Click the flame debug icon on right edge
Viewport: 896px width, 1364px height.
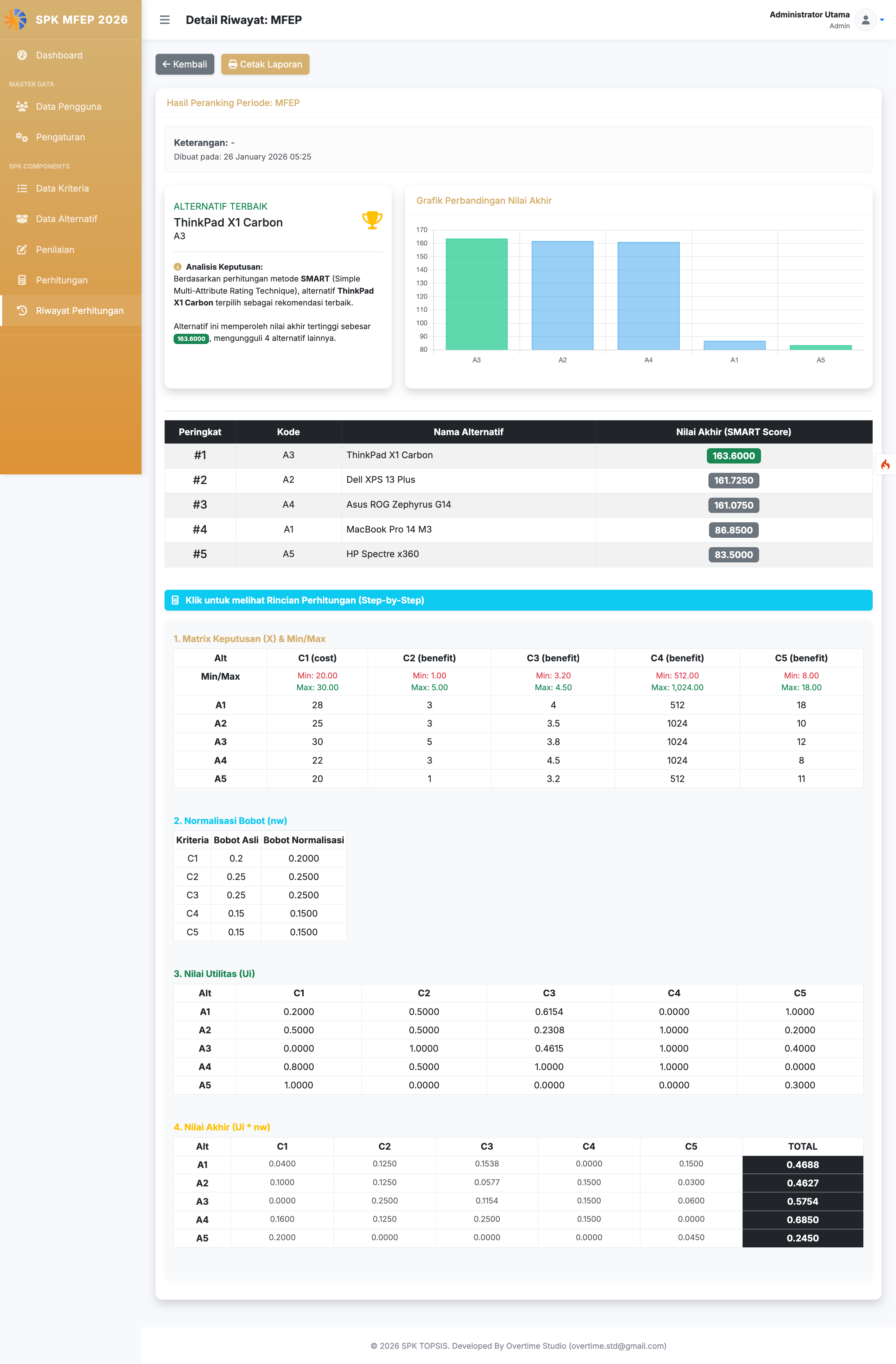pos(885,464)
